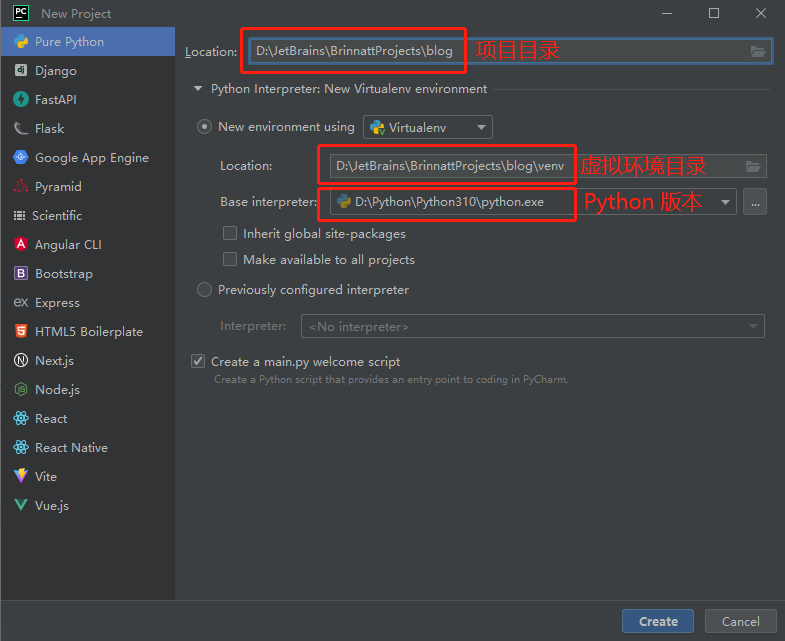Viewport: 785px width, 641px height.
Task: Browse folder for project Location field
Action: [758, 51]
